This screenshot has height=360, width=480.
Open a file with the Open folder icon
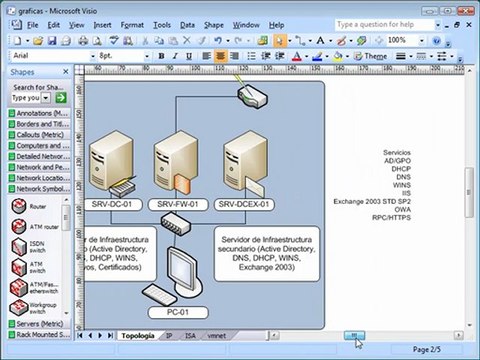tap(38, 41)
